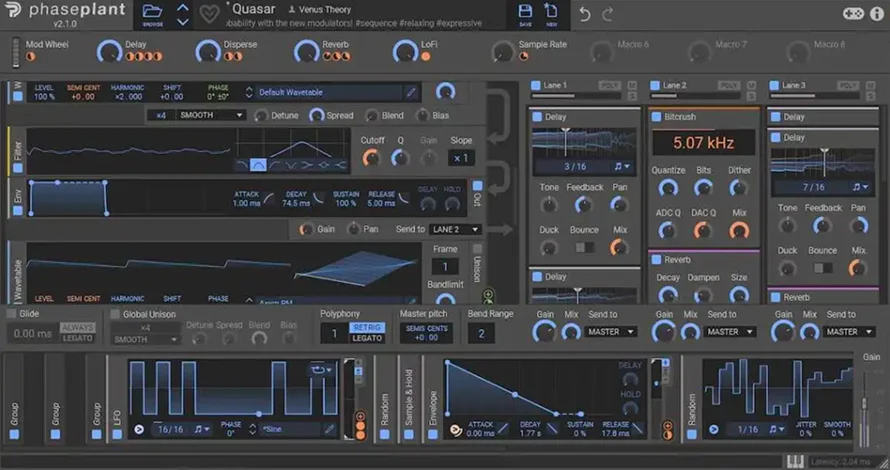Click the LEGATO polyphony button
This screenshot has width=890, height=470.
[367, 338]
